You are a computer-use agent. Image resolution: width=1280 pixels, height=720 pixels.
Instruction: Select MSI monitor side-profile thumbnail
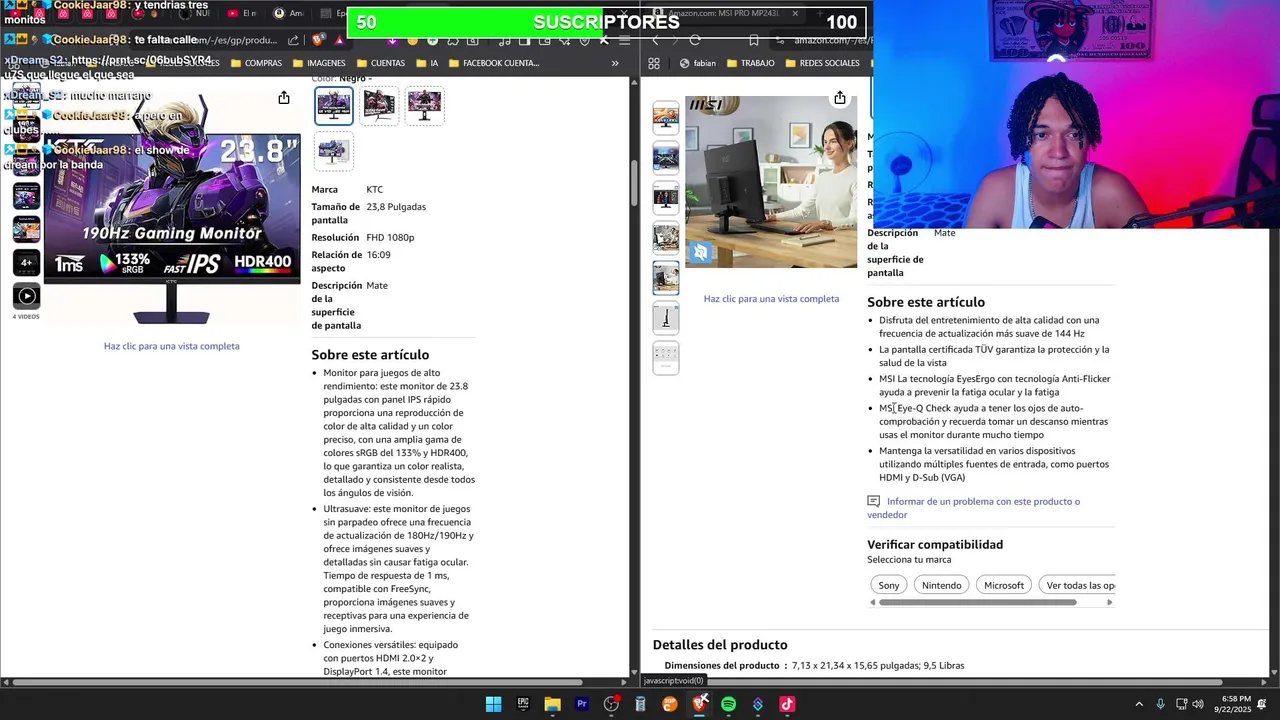[x=666, y=317]
